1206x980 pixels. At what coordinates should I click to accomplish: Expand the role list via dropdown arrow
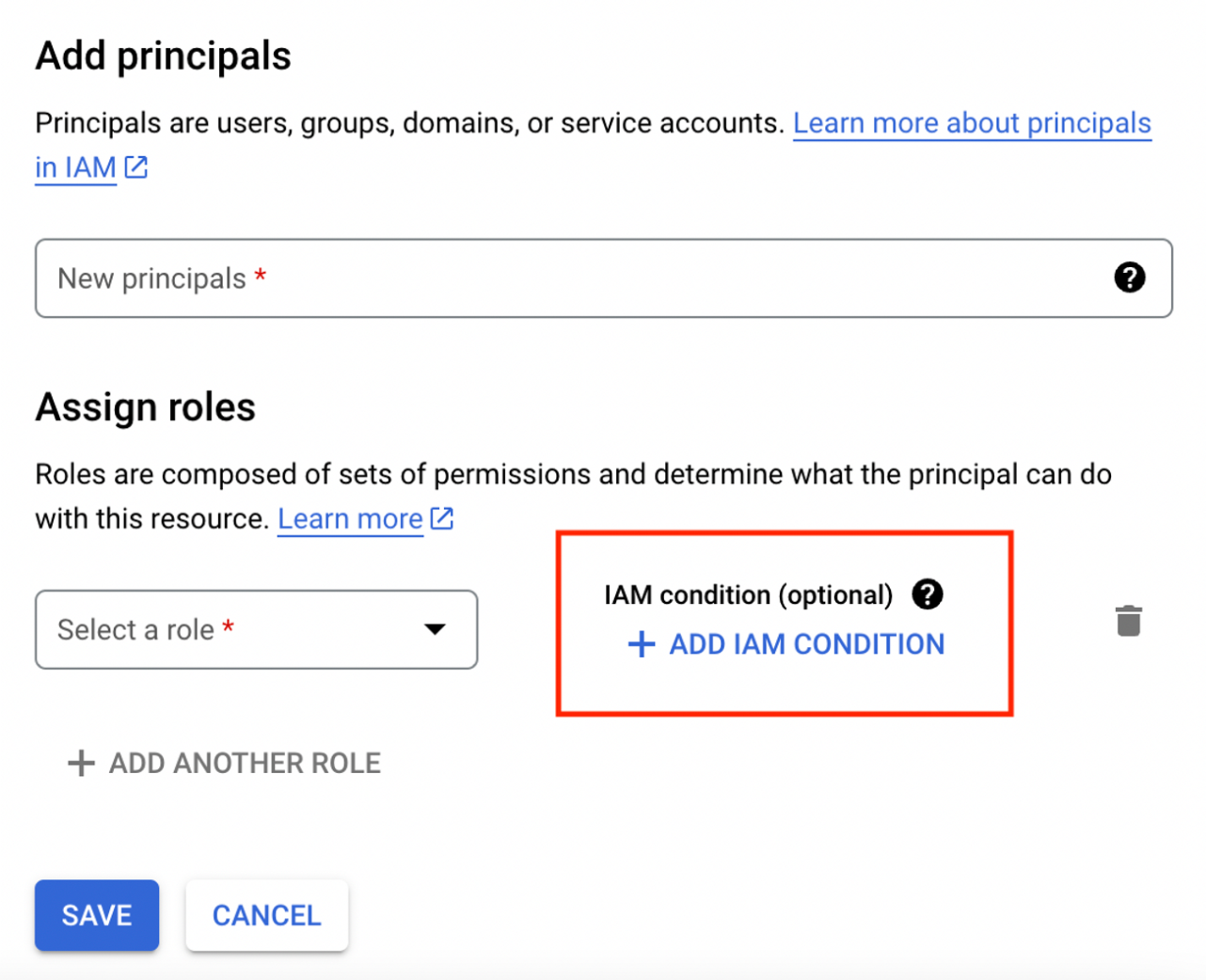(434, 629)
